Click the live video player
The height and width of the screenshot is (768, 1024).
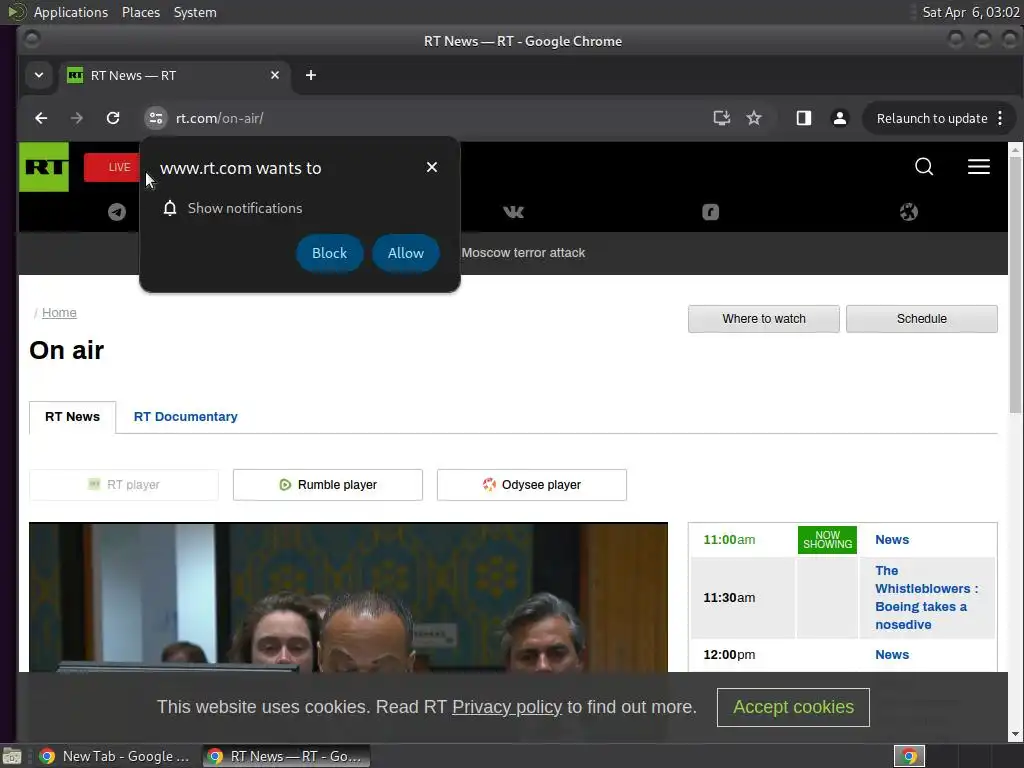[348, 597]
